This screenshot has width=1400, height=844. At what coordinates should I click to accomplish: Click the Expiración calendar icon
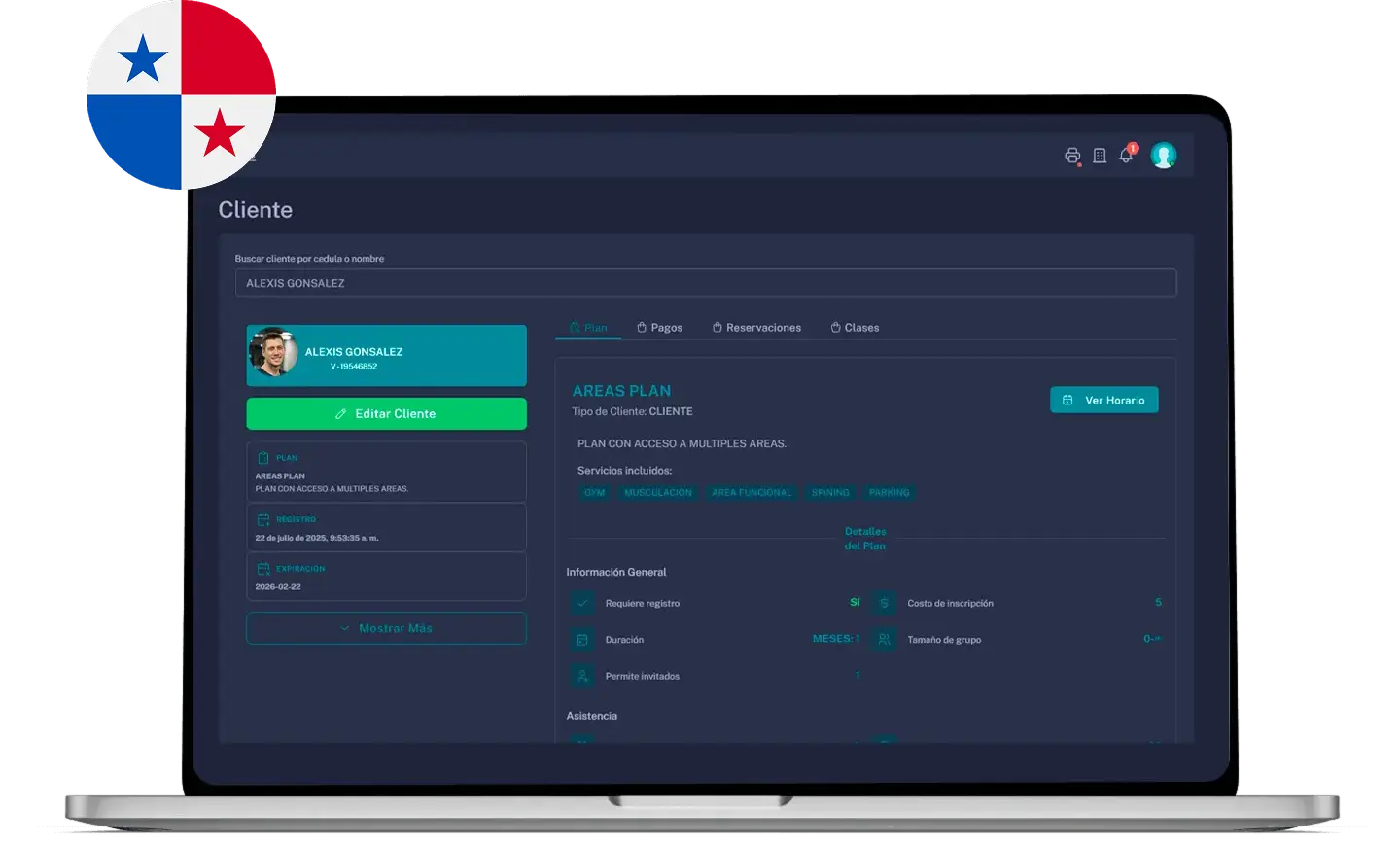(x=263, y=569)
